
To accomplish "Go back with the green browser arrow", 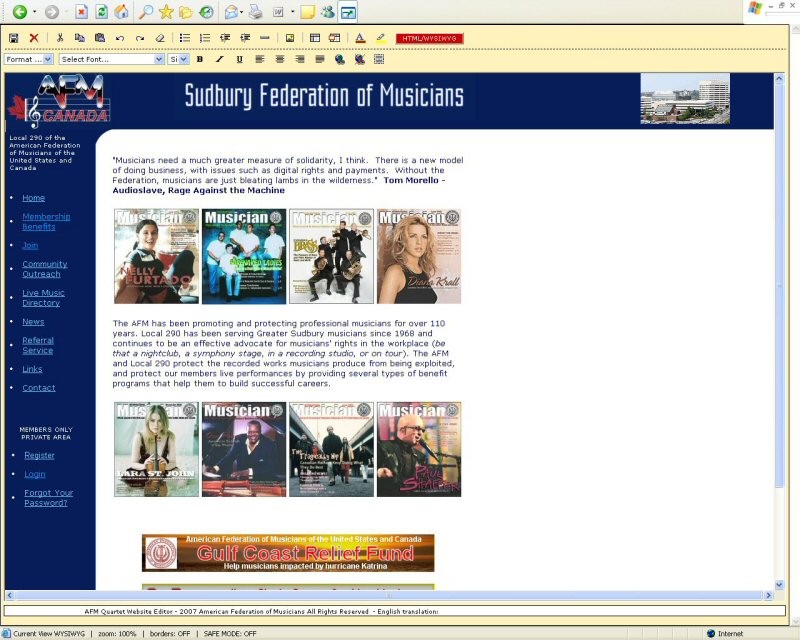I will click(20, 11).
